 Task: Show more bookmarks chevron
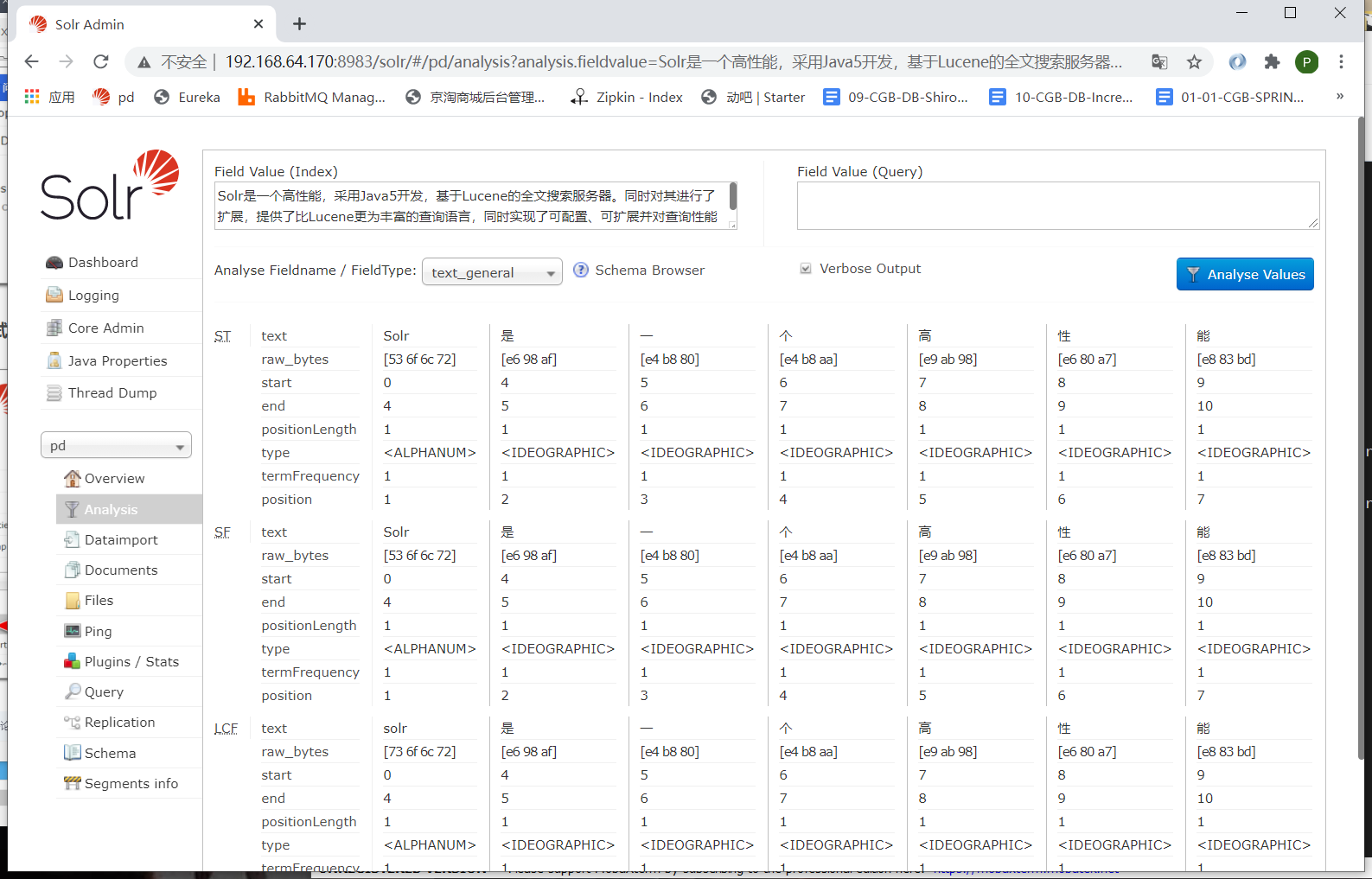1340,96
